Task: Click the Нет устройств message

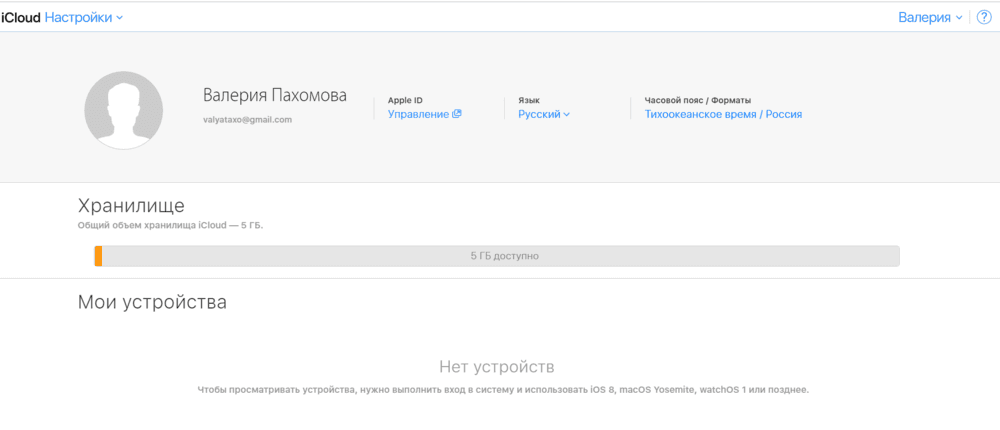Action: 497,367
